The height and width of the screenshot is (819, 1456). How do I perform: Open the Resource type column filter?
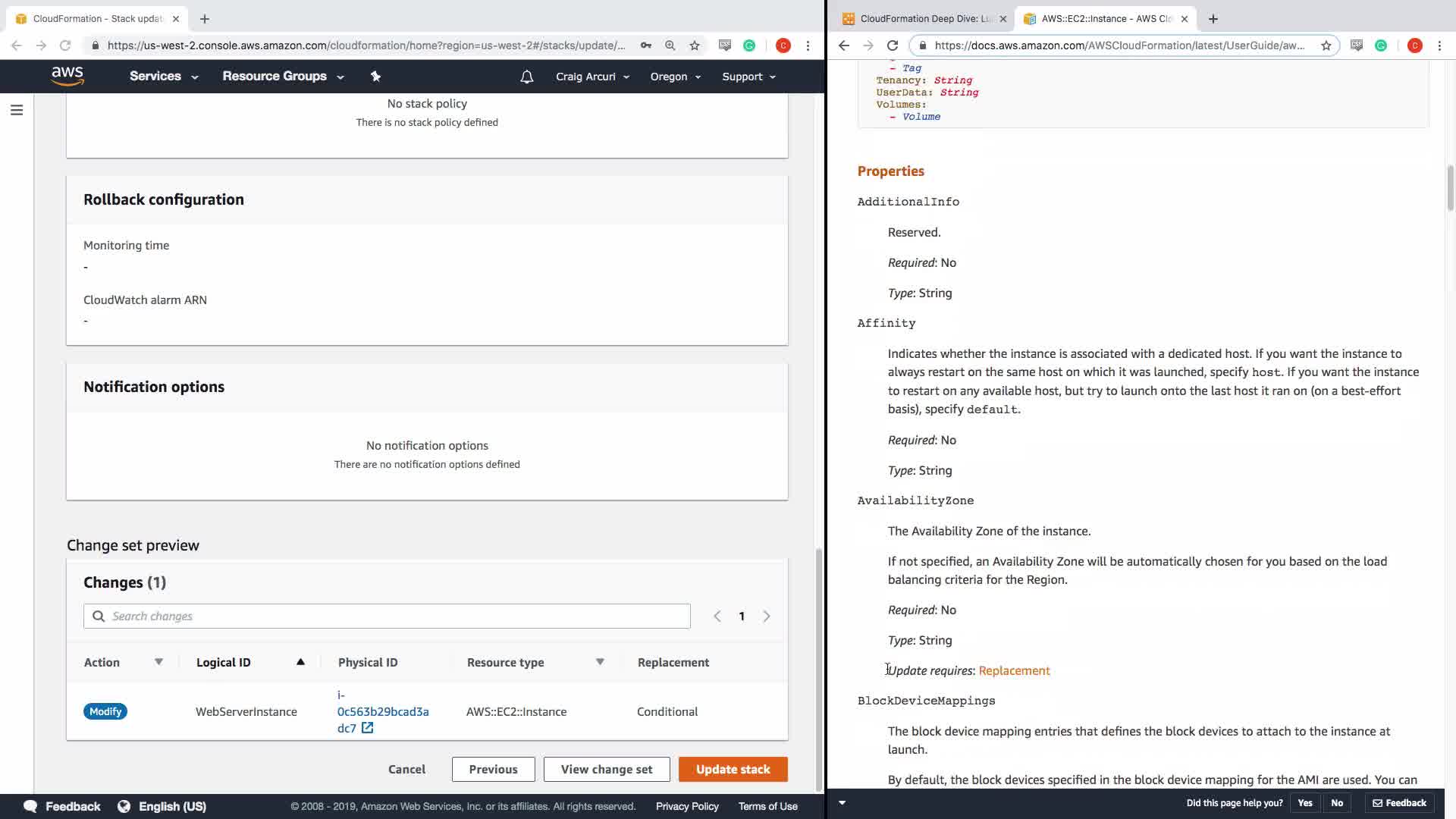[x=600, y=662]
